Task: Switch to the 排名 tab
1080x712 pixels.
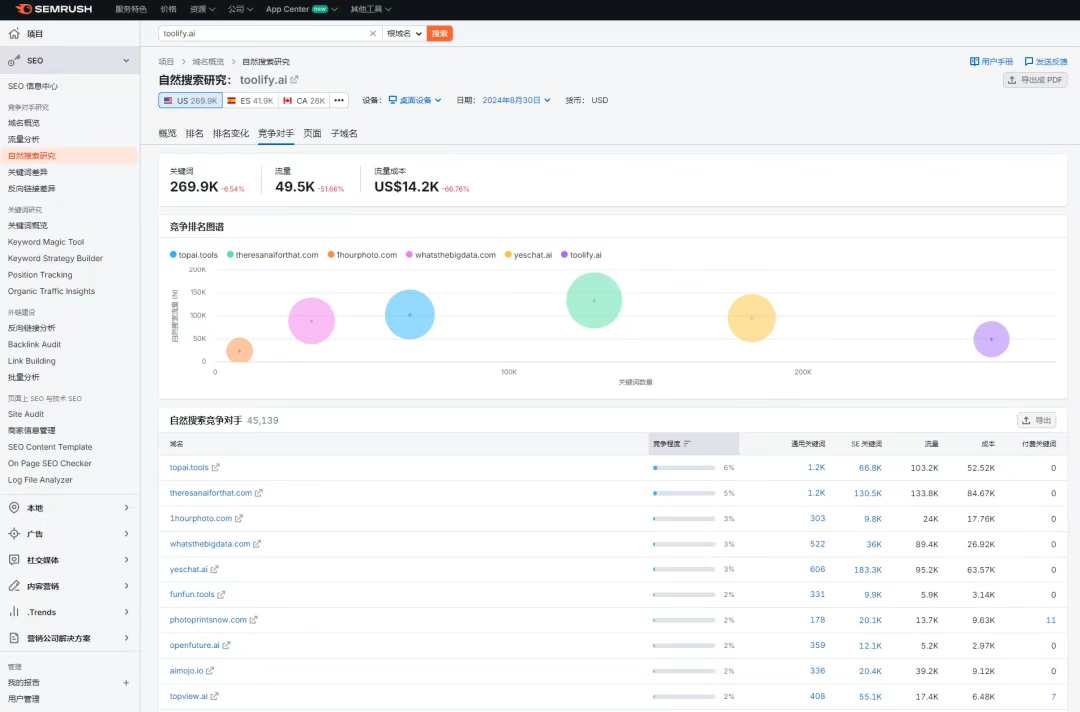Action: [x=194, y=134]
